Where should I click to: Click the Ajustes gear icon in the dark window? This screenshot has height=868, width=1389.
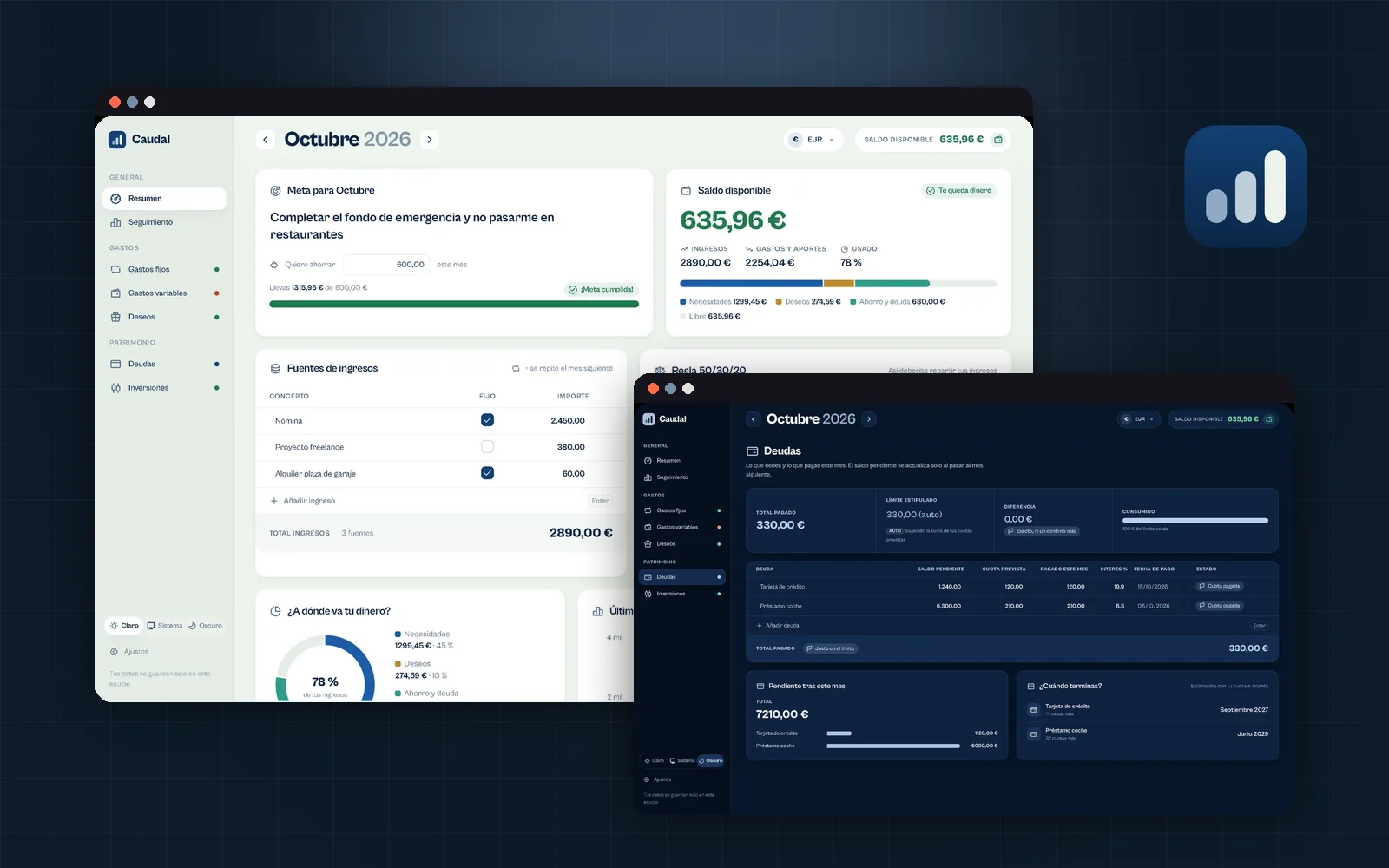pos(647,779)
